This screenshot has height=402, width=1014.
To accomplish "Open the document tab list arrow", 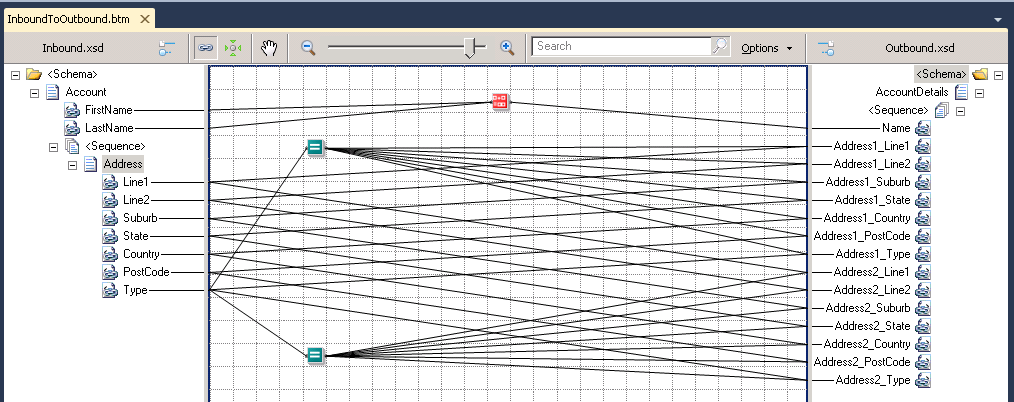I will (x=997, y=19).
